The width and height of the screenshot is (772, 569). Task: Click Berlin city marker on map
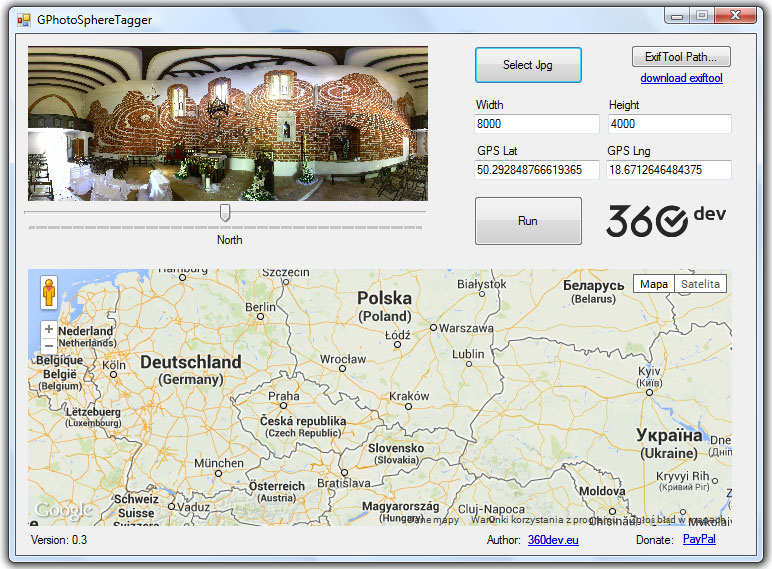point(260,316)
